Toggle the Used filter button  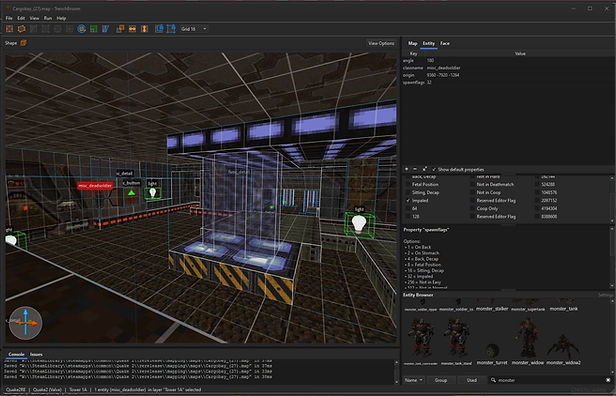coord(472,380)
